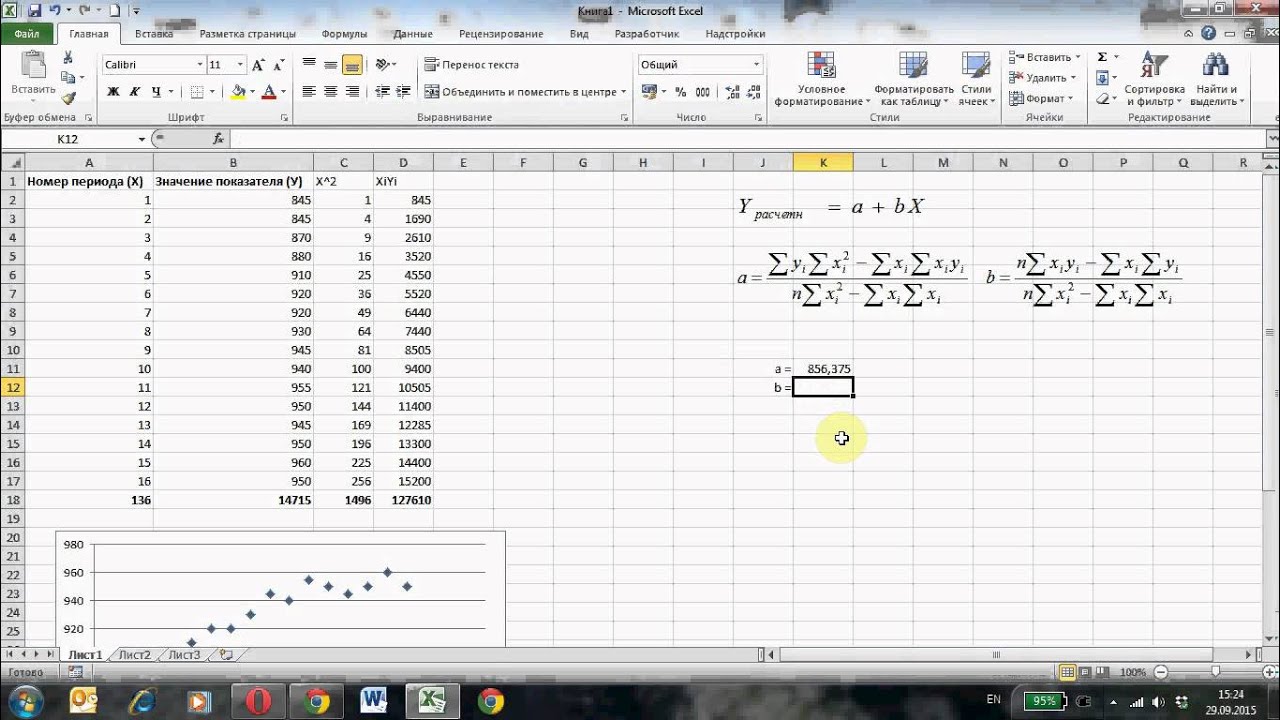Expand the fill color dropdown arrow
The height and width of the screenshot is (720, 1280).
253,92
